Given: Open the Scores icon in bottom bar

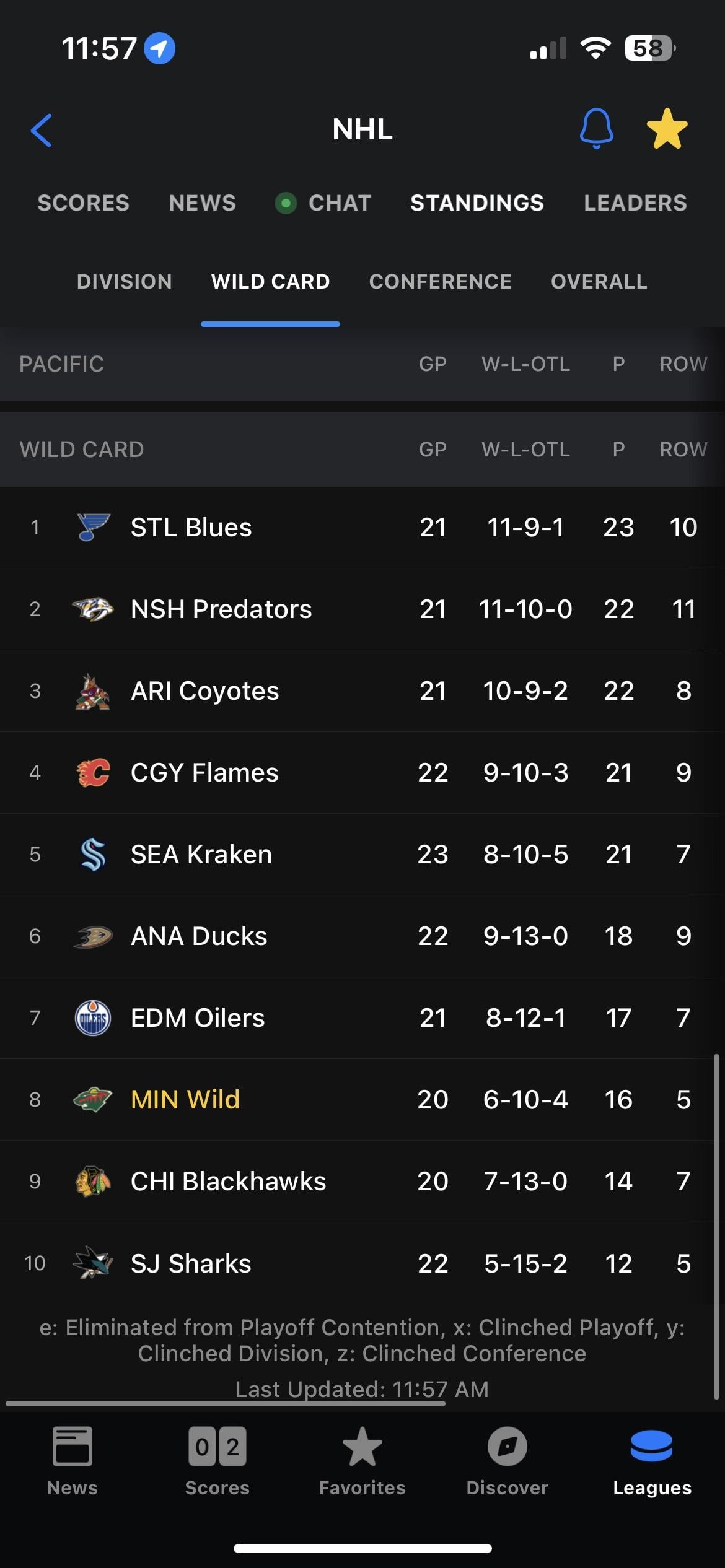Looking at the screenshot, I should point(217,1447).
